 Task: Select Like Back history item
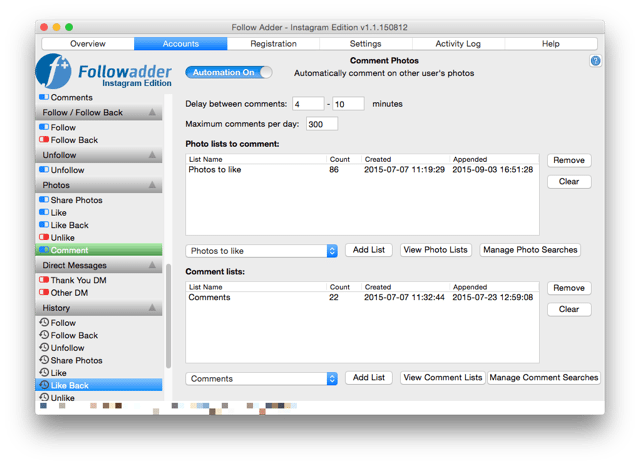[99, 385]
